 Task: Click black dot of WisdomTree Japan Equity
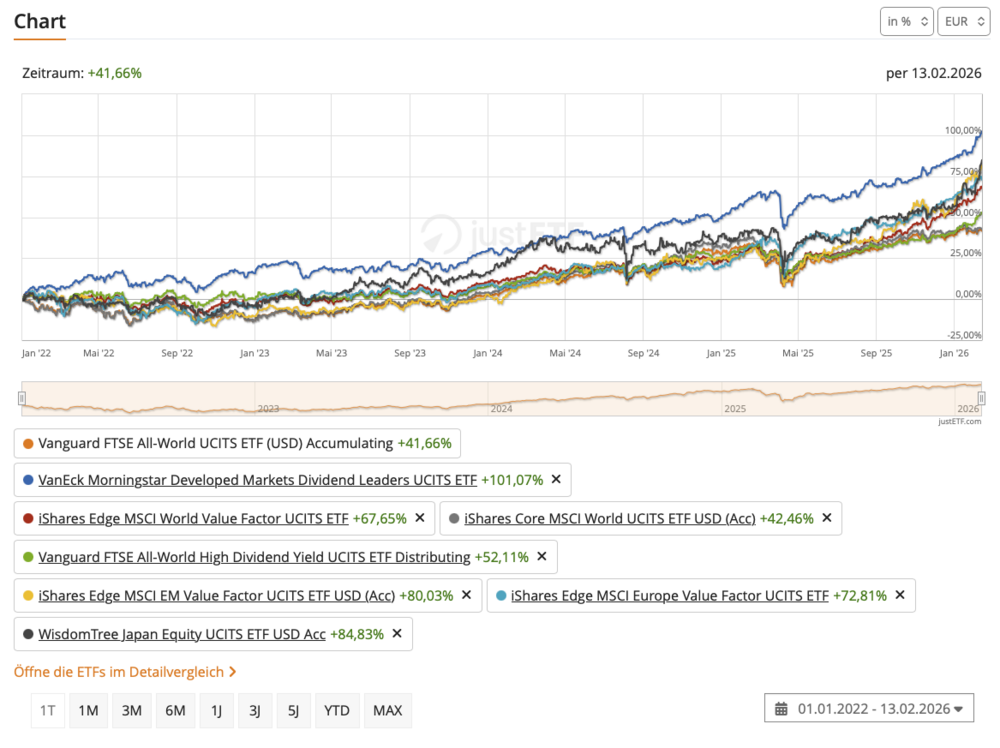(x=28, y=634)
